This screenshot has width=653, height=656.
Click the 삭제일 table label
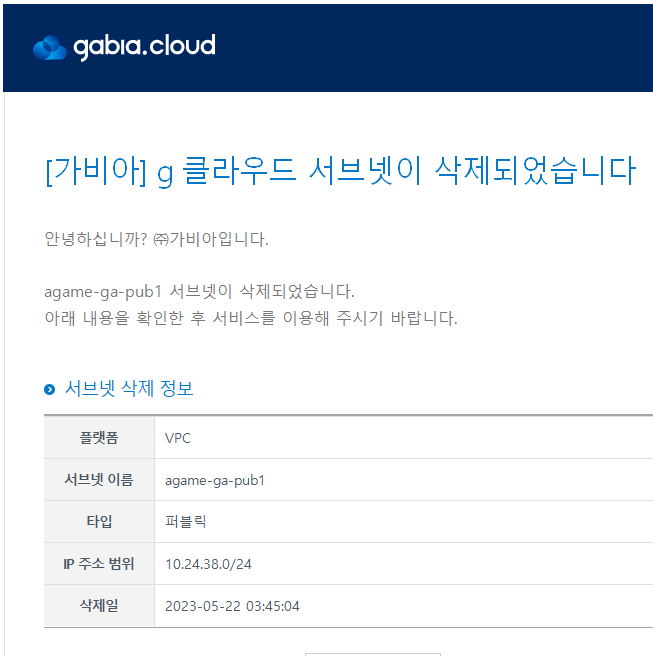click(x=99, y=605)
